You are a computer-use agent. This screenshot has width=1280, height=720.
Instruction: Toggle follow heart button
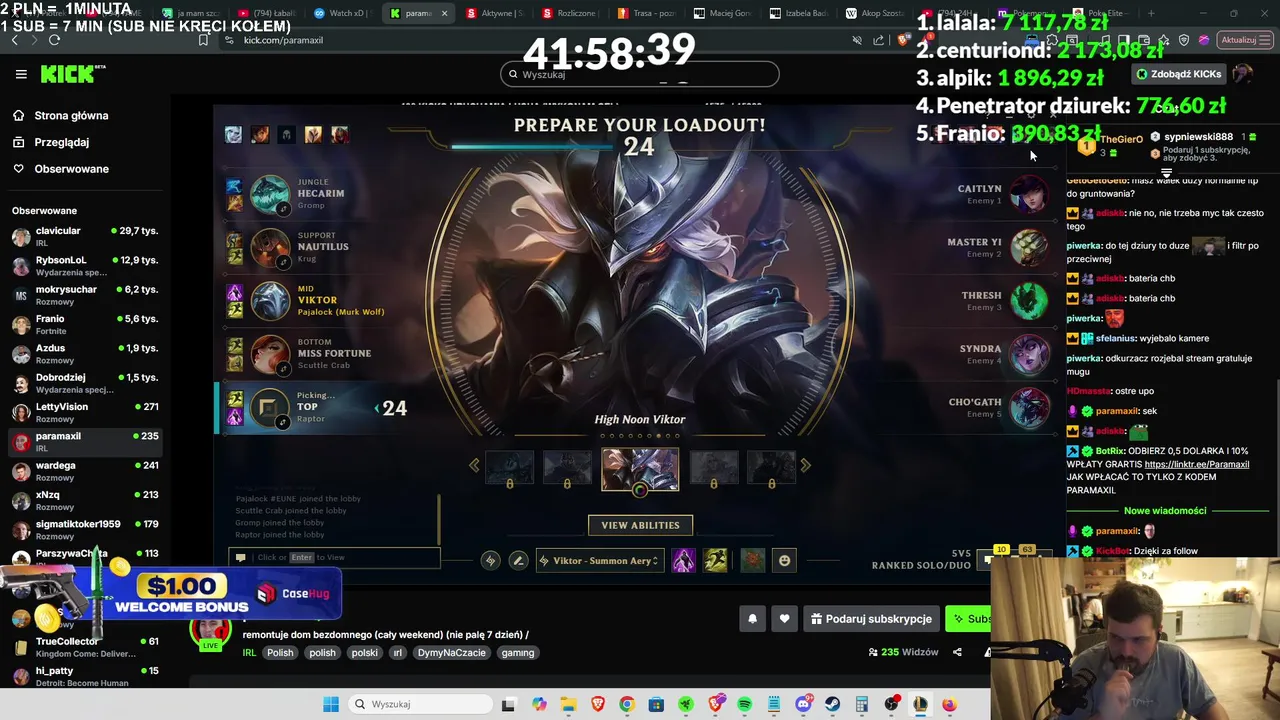(784, 619)
